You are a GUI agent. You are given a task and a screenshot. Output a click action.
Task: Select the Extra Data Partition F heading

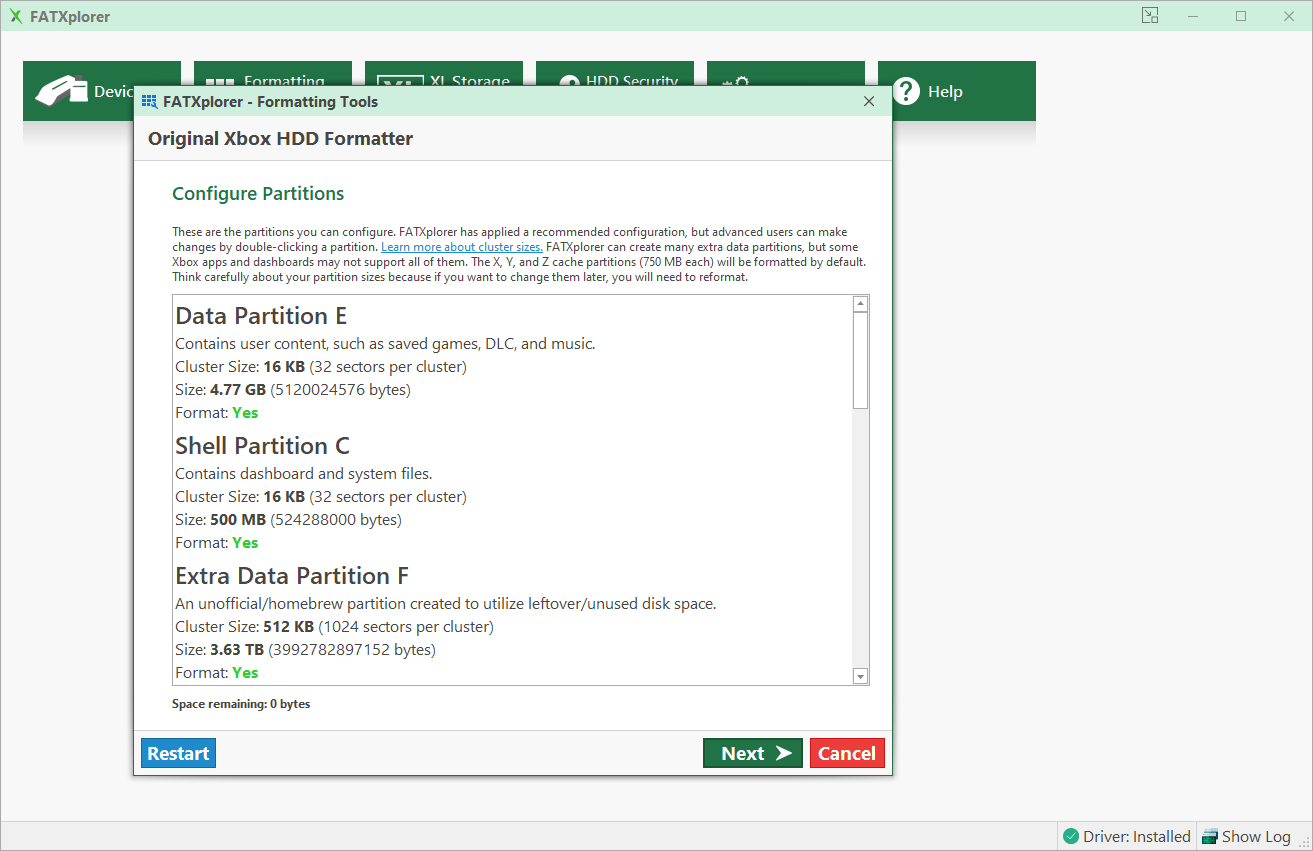(x=292, y=576)
